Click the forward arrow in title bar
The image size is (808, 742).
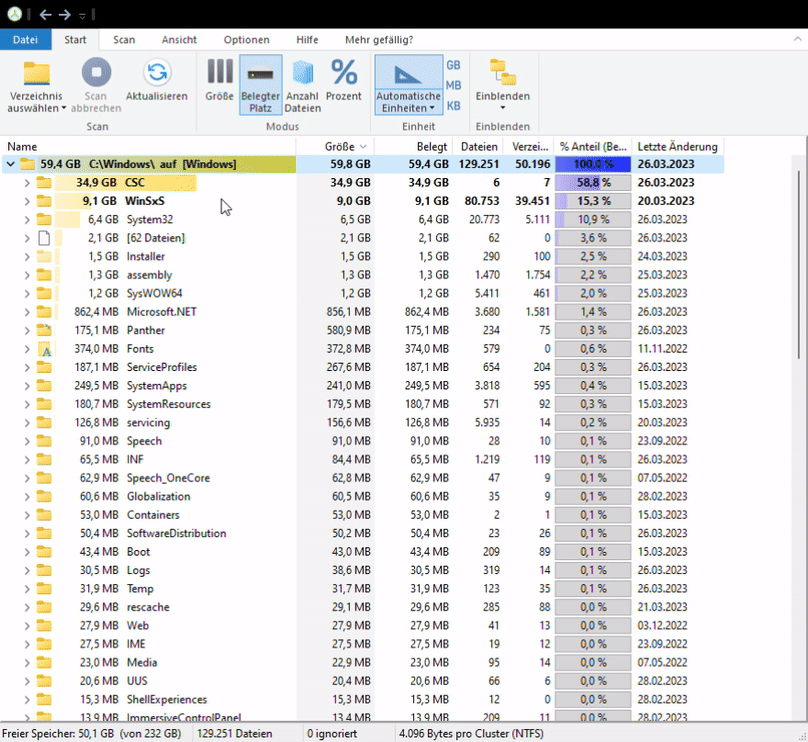pyautogui.click(x=64, y=14)
